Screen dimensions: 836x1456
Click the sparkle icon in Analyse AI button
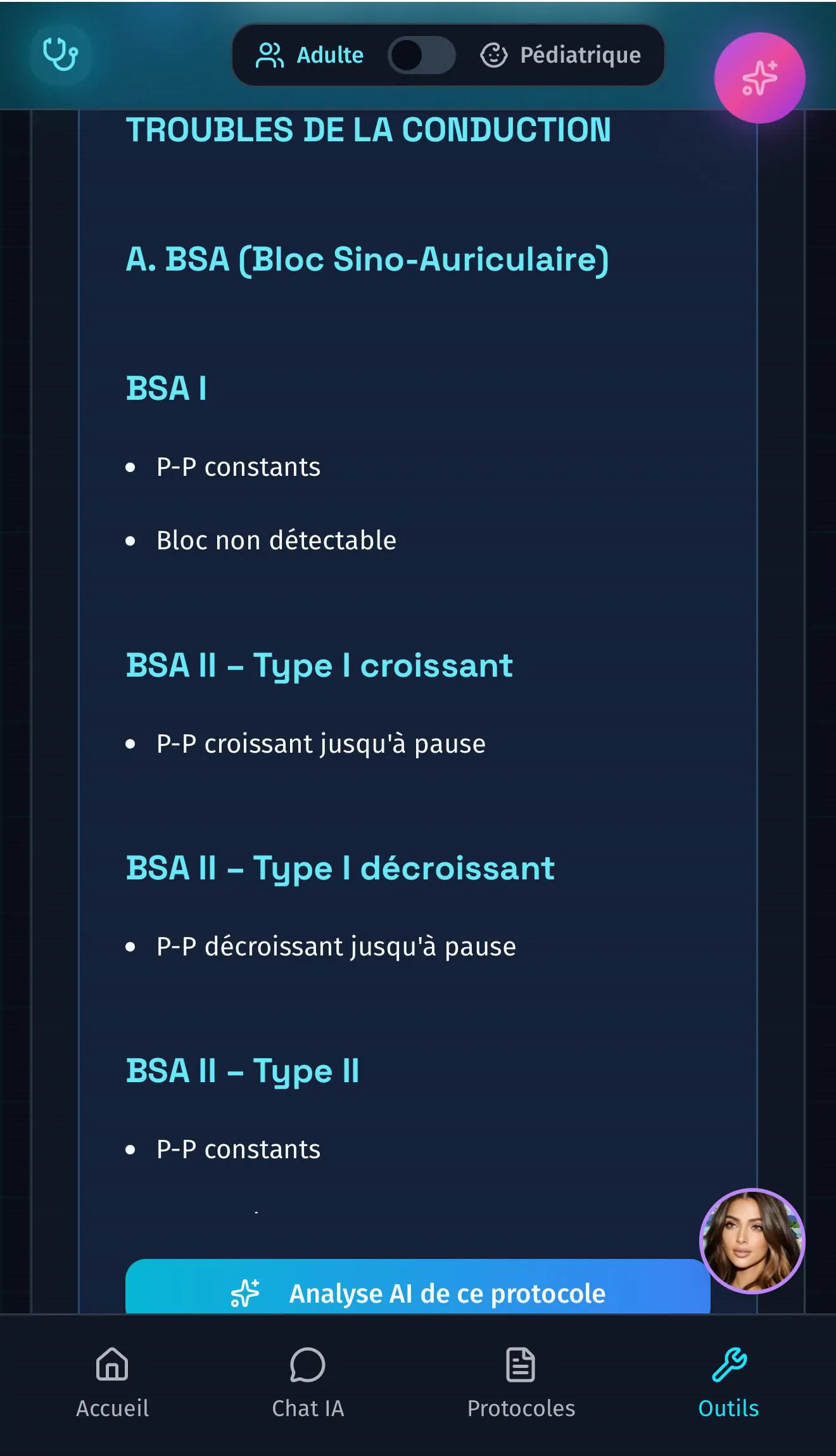(x=245, y=1293)
